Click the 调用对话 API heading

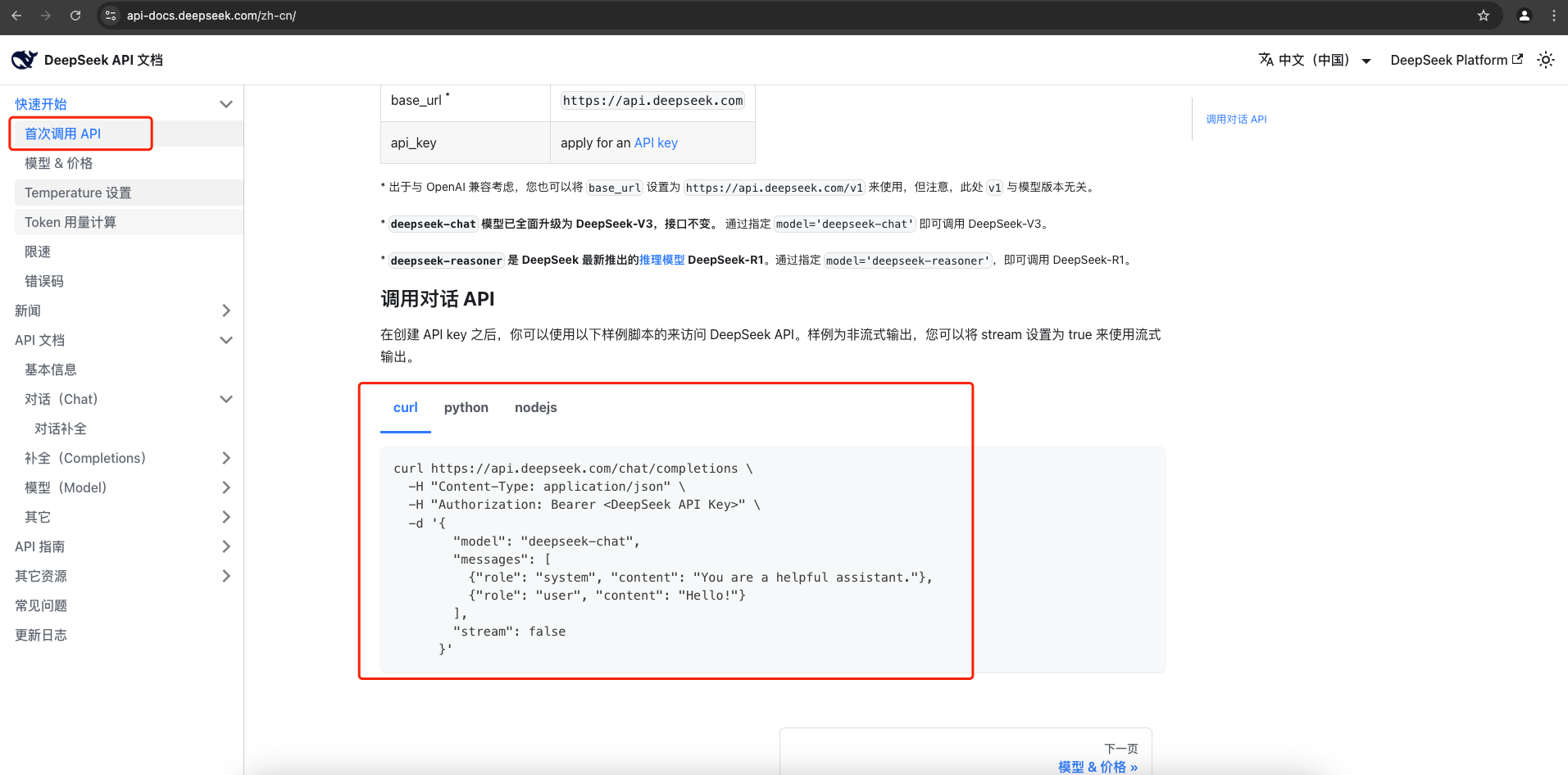point(438,299)
